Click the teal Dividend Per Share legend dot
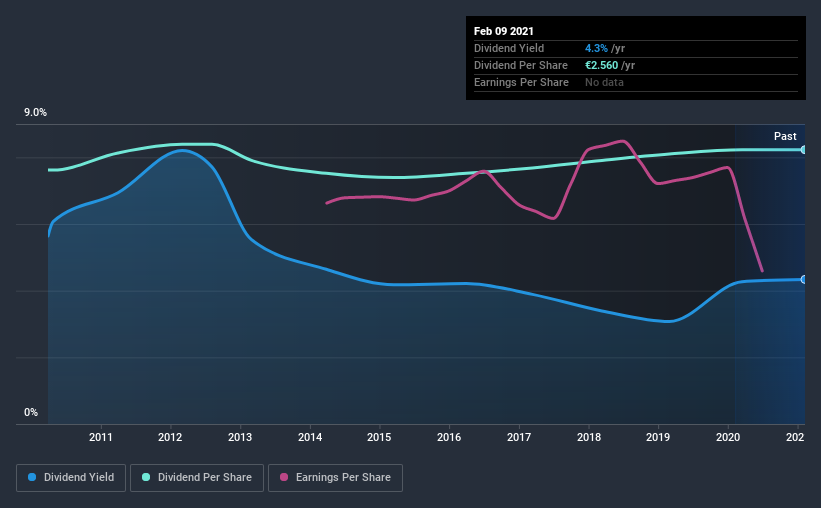The height and width of the screenshot is (508, 821). [x=146, y=477]
